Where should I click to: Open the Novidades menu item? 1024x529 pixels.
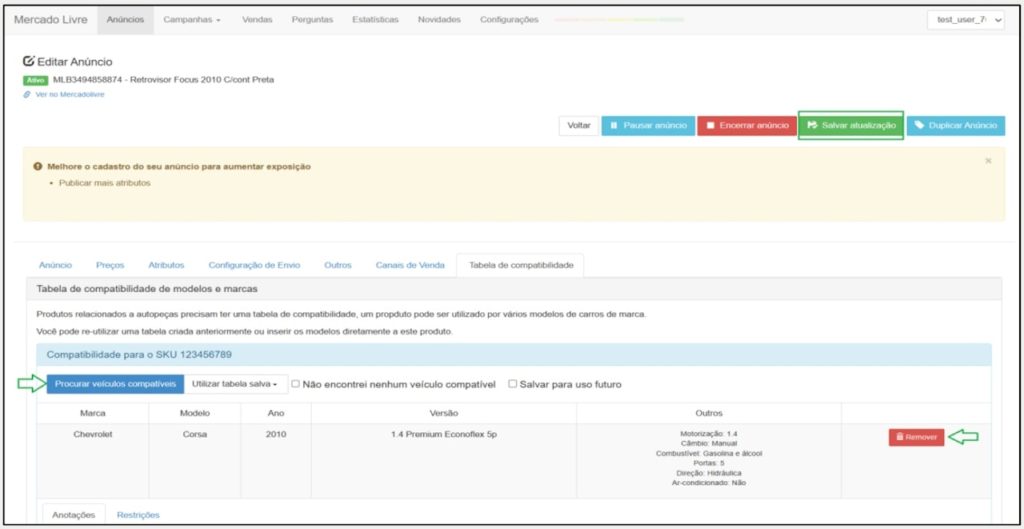point(439,20)
